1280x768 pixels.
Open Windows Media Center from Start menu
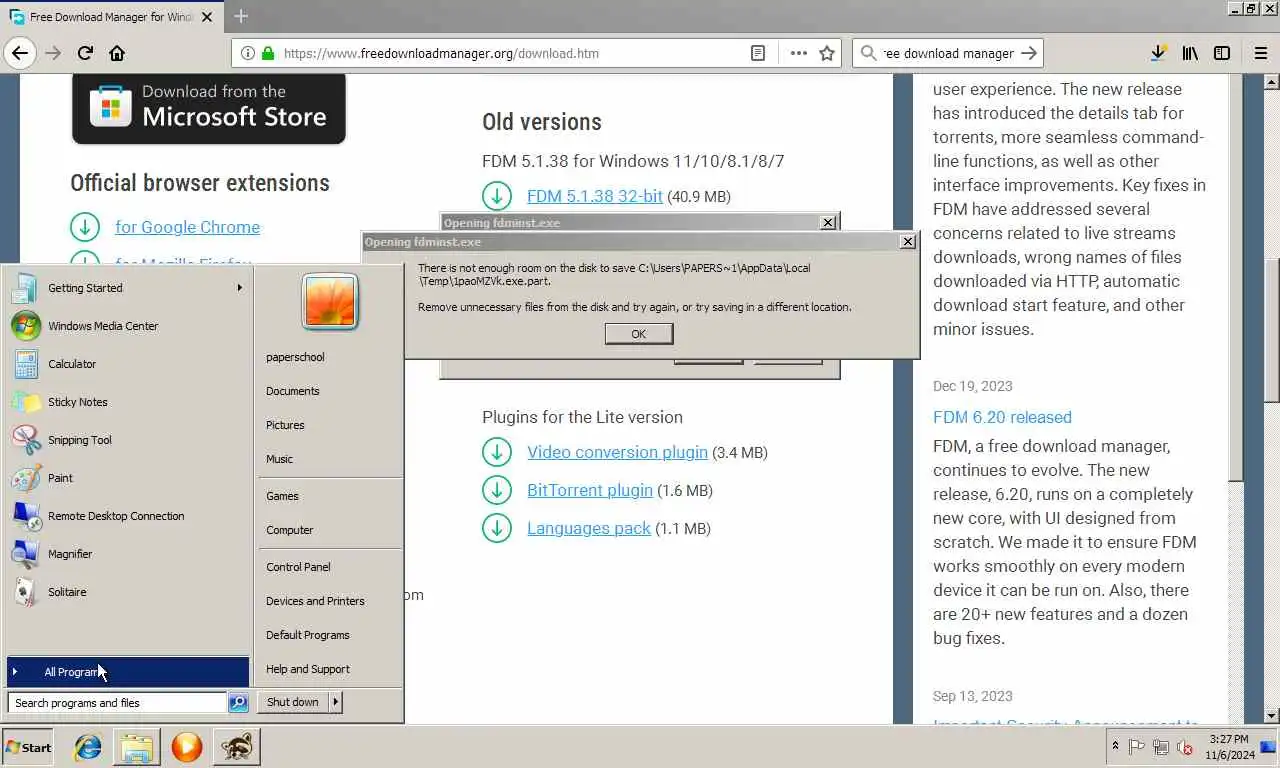click(128, 326)
